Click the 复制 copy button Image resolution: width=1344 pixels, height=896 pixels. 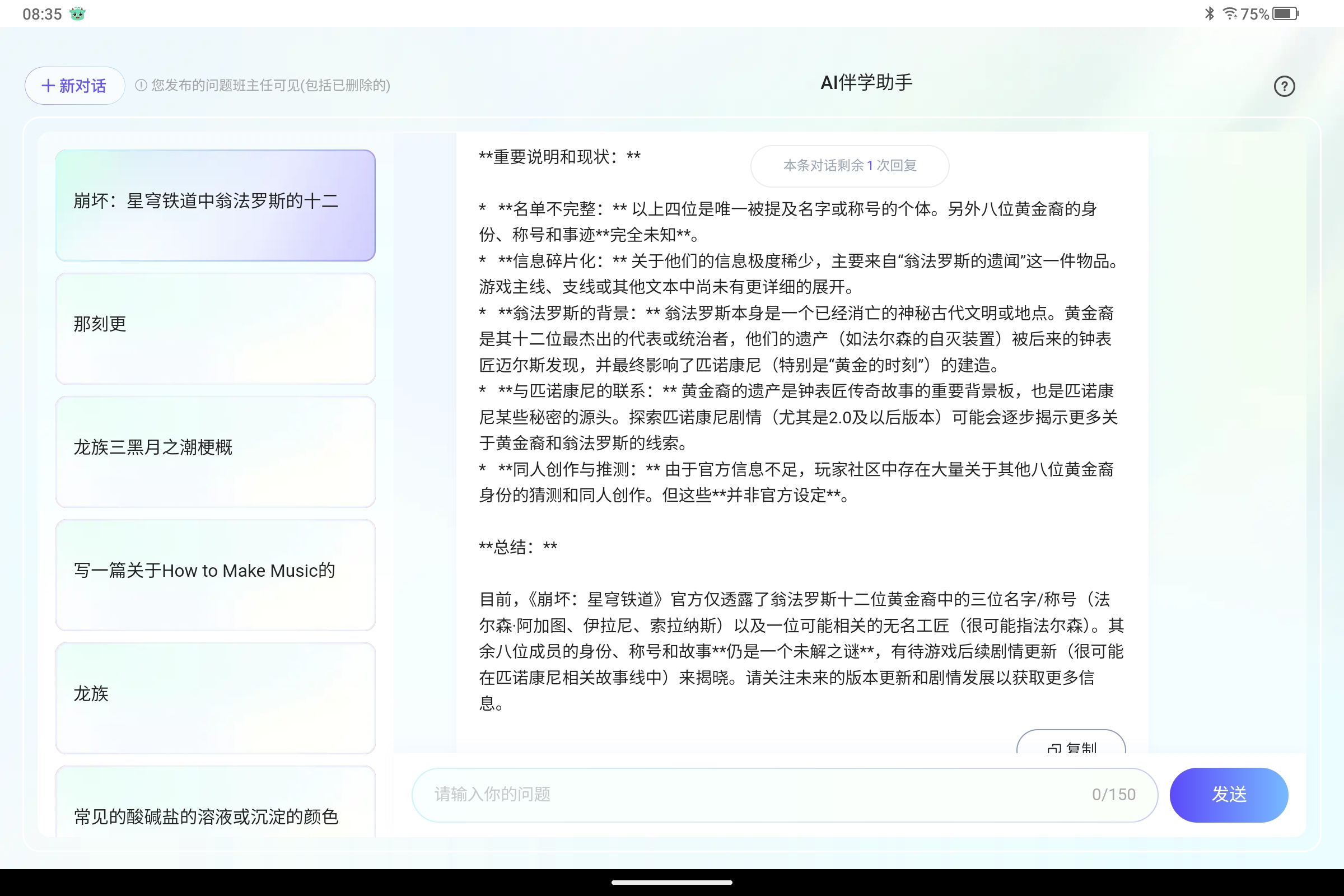point(1071,743)
